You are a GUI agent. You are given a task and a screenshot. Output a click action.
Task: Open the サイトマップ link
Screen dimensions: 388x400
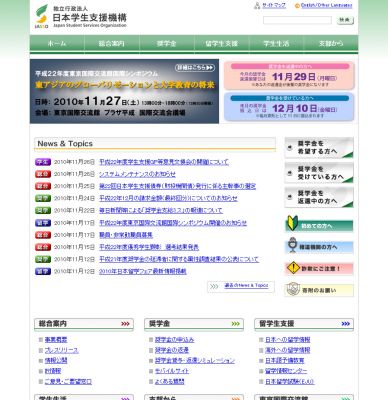(x=274, y=6)
